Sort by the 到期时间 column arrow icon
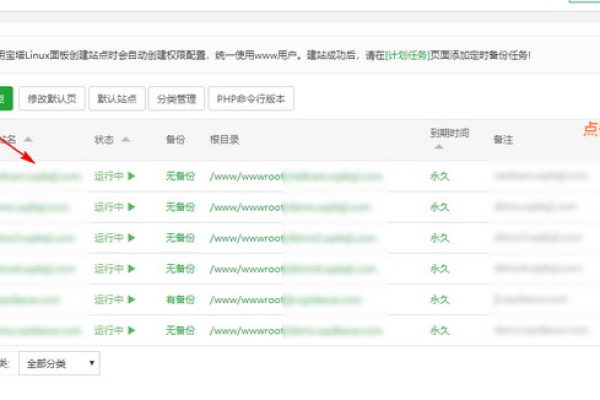 [438, 147]
